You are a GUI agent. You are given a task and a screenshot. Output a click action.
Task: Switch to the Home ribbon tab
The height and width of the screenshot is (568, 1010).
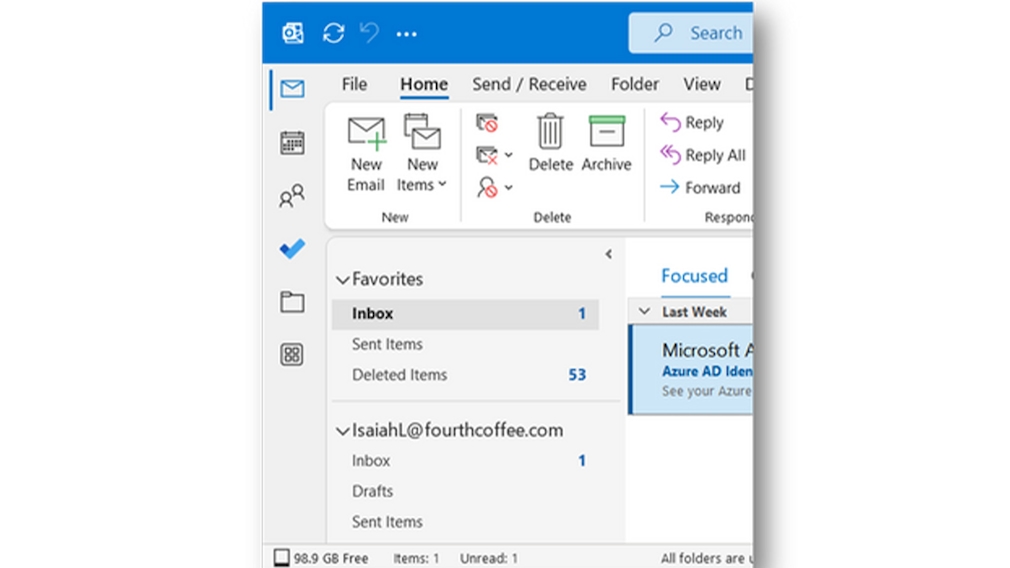tap(424, 84)
